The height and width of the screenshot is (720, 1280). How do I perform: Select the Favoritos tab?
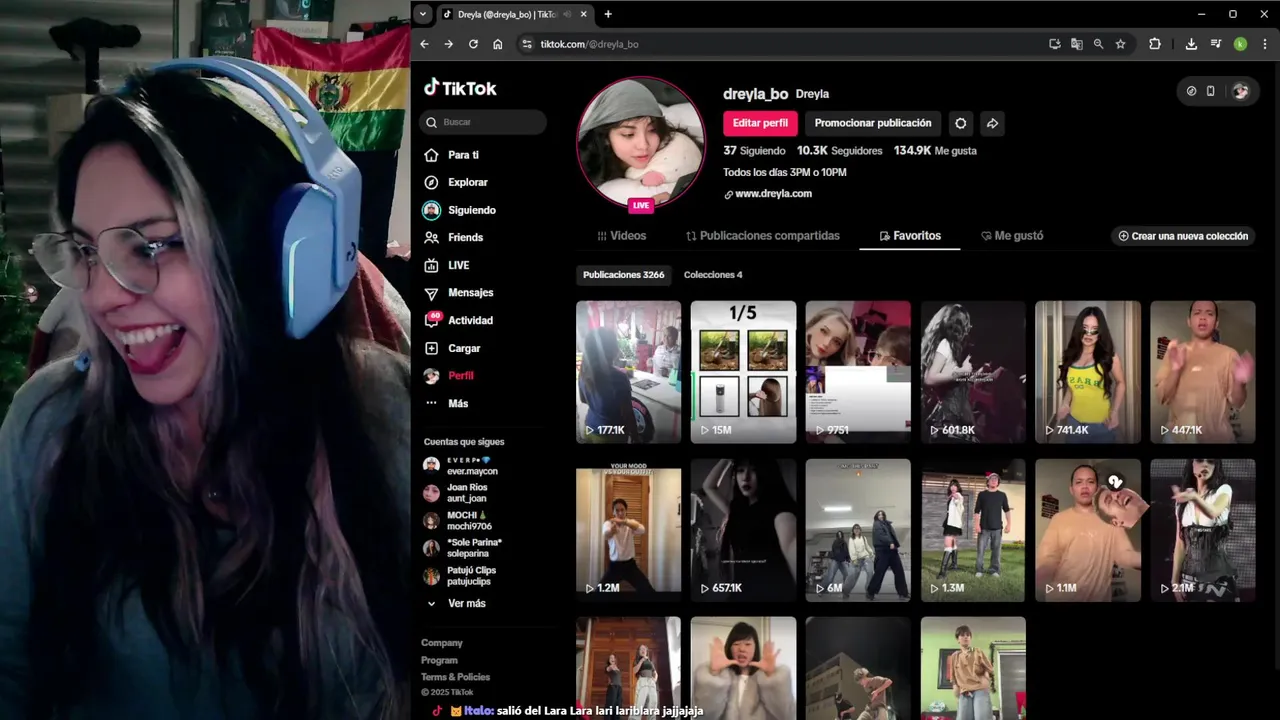coord(910,236)
